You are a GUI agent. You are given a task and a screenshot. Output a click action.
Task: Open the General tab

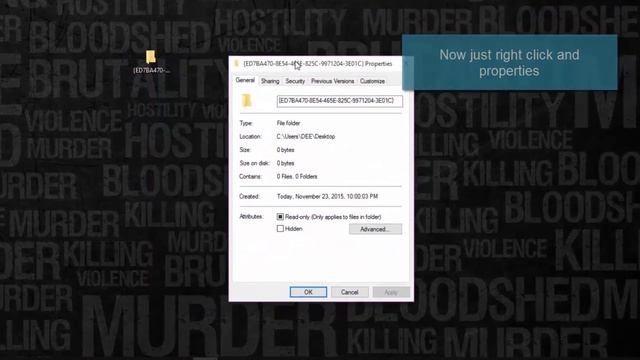pos(245,80)
